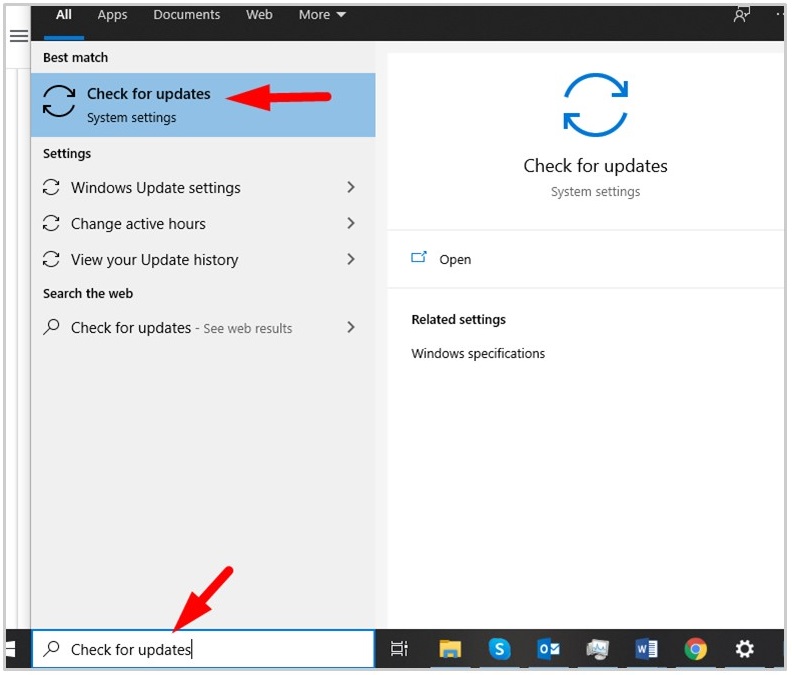This screenshot has width=792, height=675.
Task: Switch to the Apps tab
Action: coord(112,15)
